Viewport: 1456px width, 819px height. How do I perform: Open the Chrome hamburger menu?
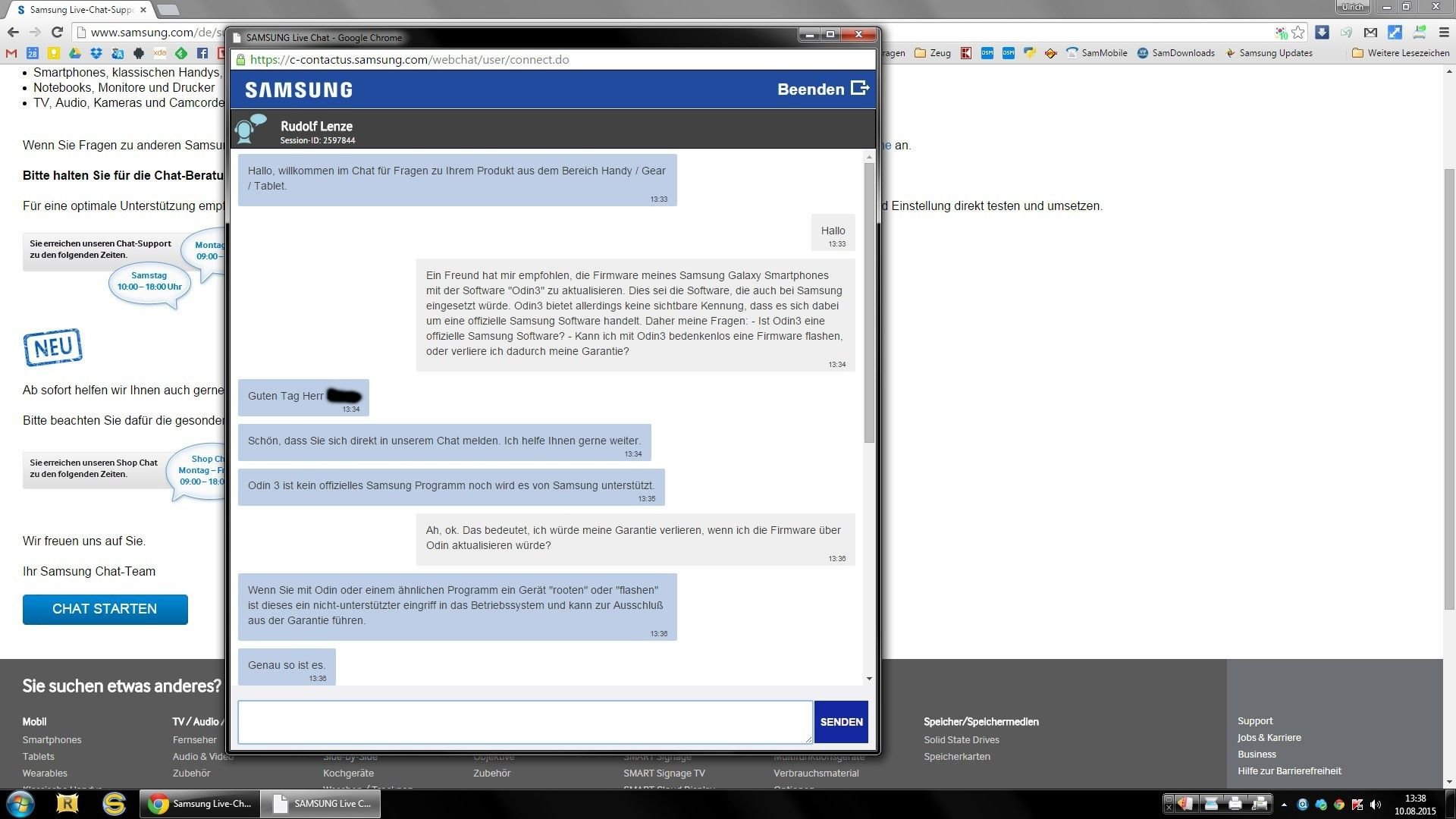(x=1443, y=32)
